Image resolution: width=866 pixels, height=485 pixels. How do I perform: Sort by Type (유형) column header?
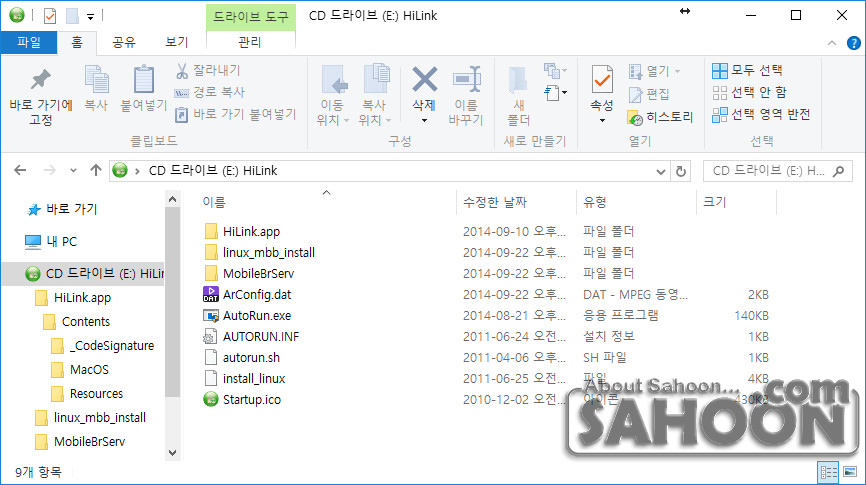(x=595, y=202)
